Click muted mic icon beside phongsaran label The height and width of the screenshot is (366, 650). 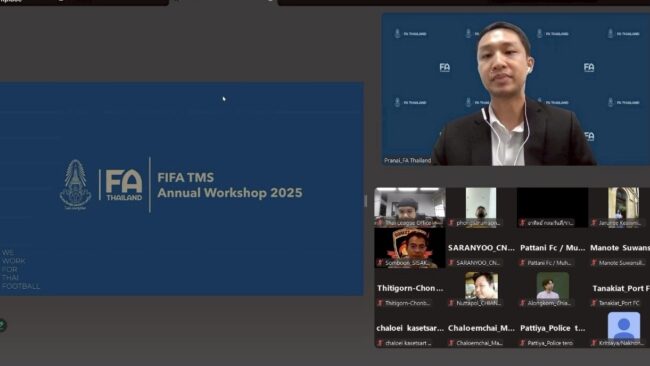pyautogui.click(x=451, y=223)
